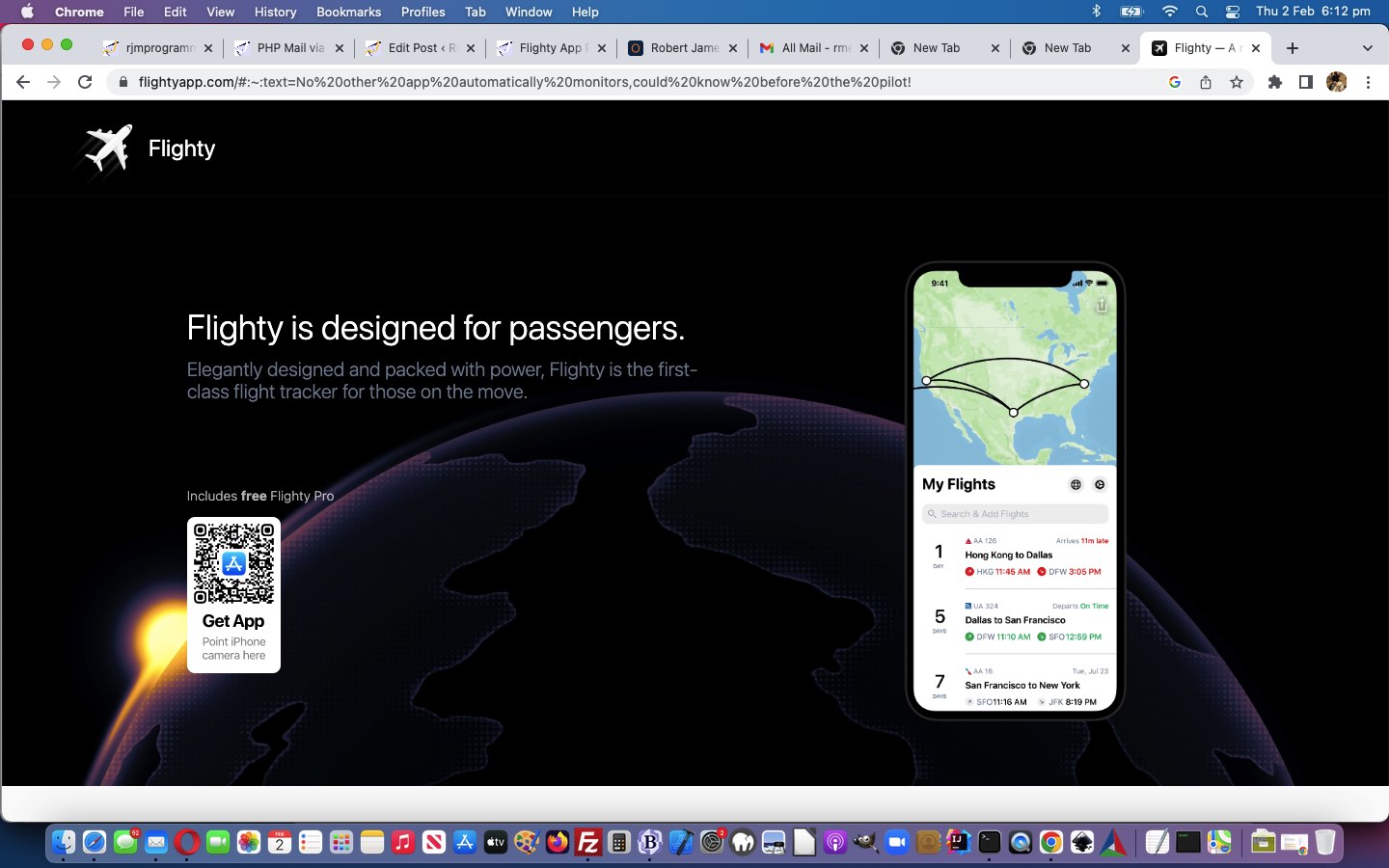Open Spotlight search in menu bar
This screenshot has height=868, width=1389.
[x=1202, y=12]
